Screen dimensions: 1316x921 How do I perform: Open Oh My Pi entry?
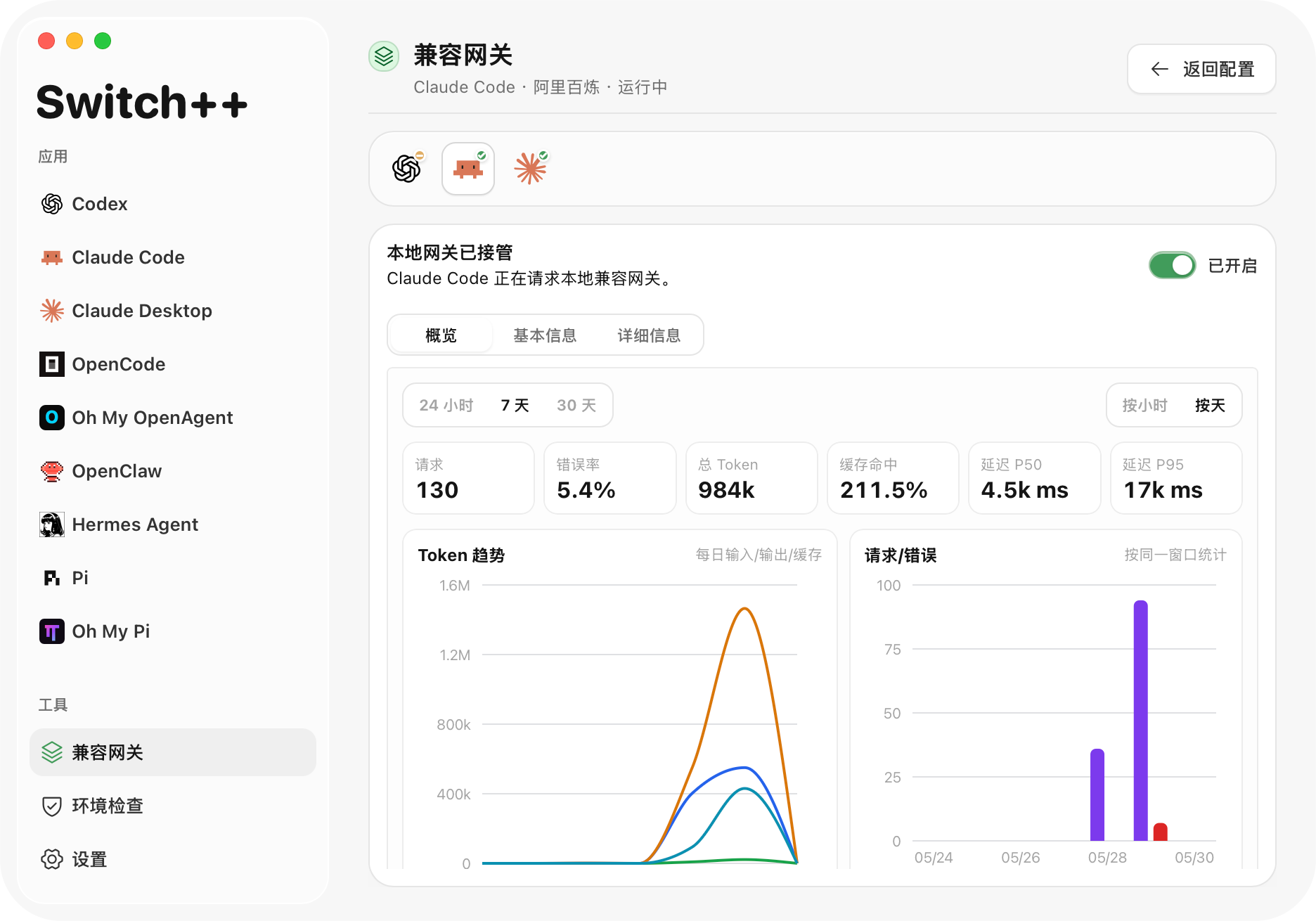(172, 631)
